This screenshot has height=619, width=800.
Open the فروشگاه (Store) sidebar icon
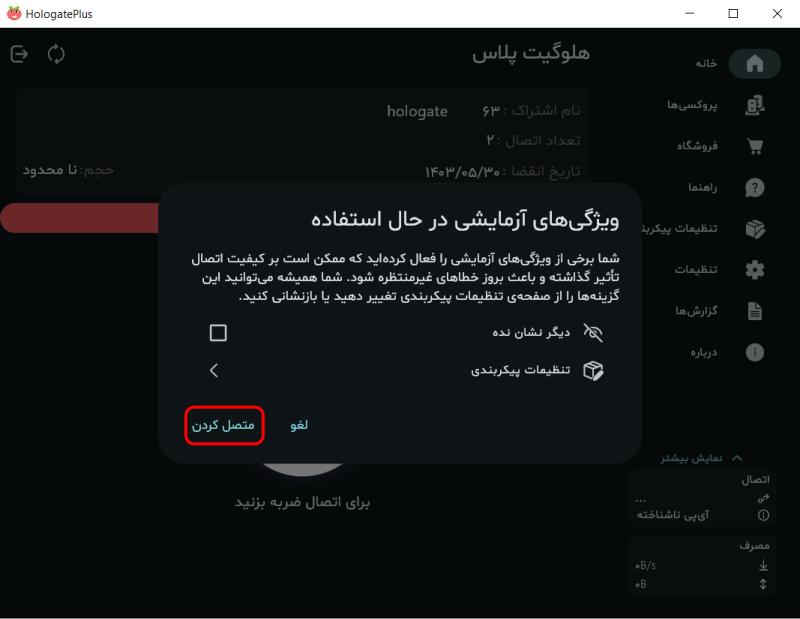click(755, 145)
